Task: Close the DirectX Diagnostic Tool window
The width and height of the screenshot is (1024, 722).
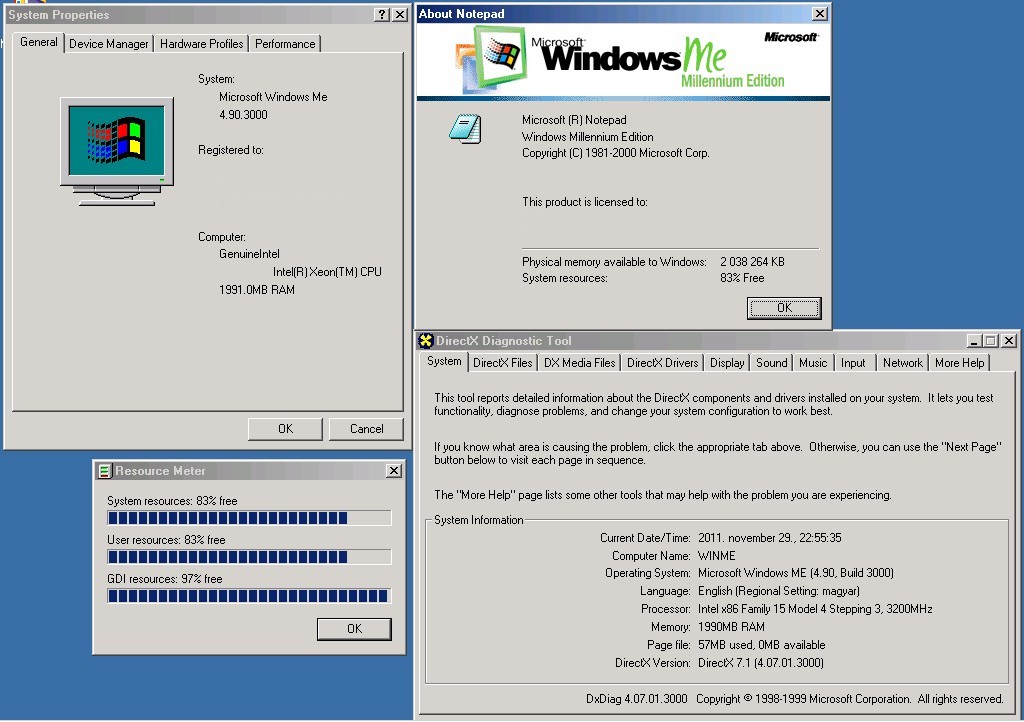Action: (1009, 340)
